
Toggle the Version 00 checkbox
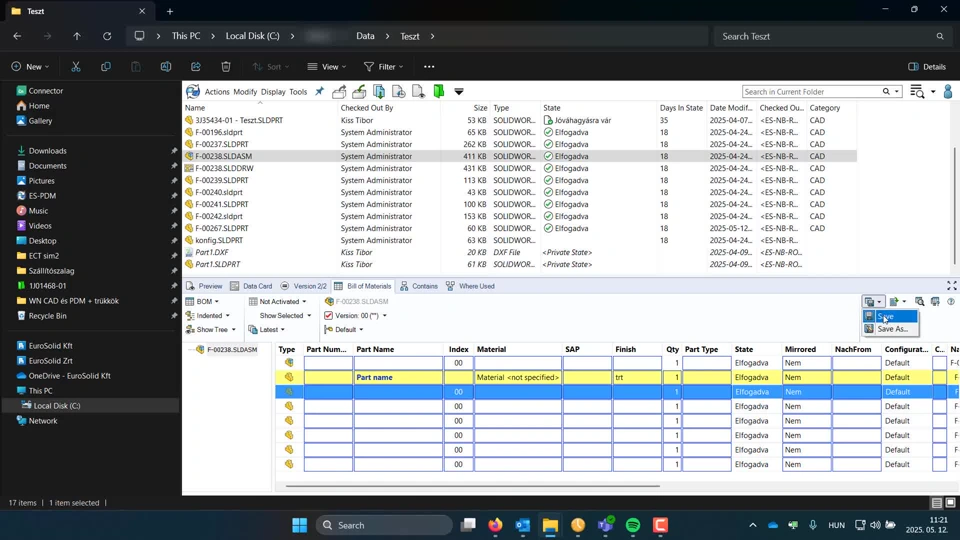328,316
